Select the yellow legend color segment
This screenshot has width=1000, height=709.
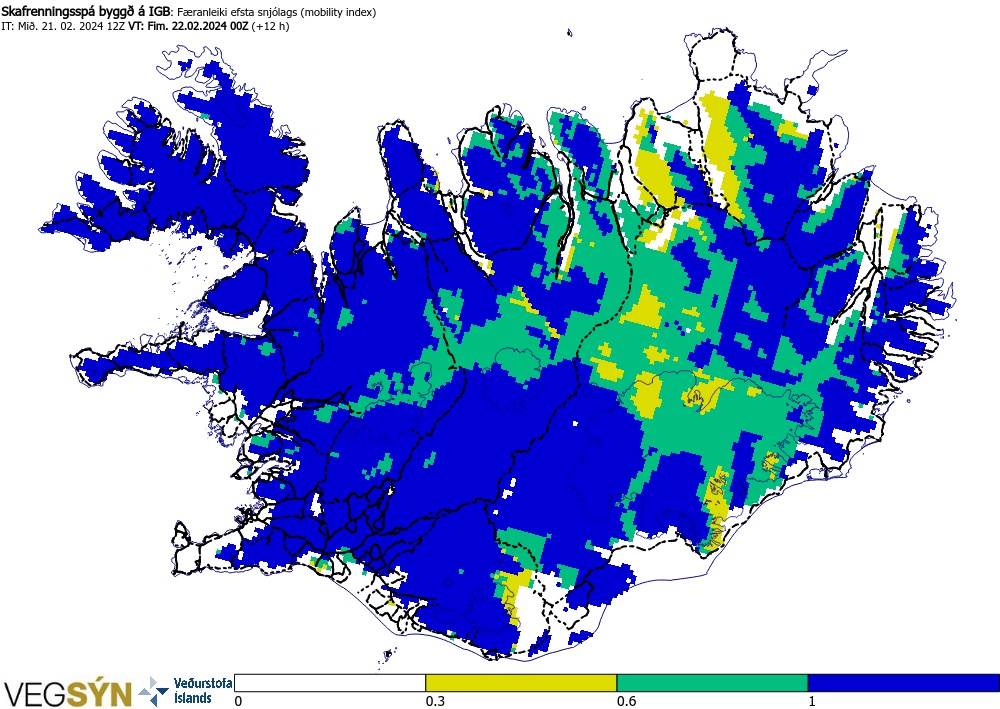coord(521,683)
